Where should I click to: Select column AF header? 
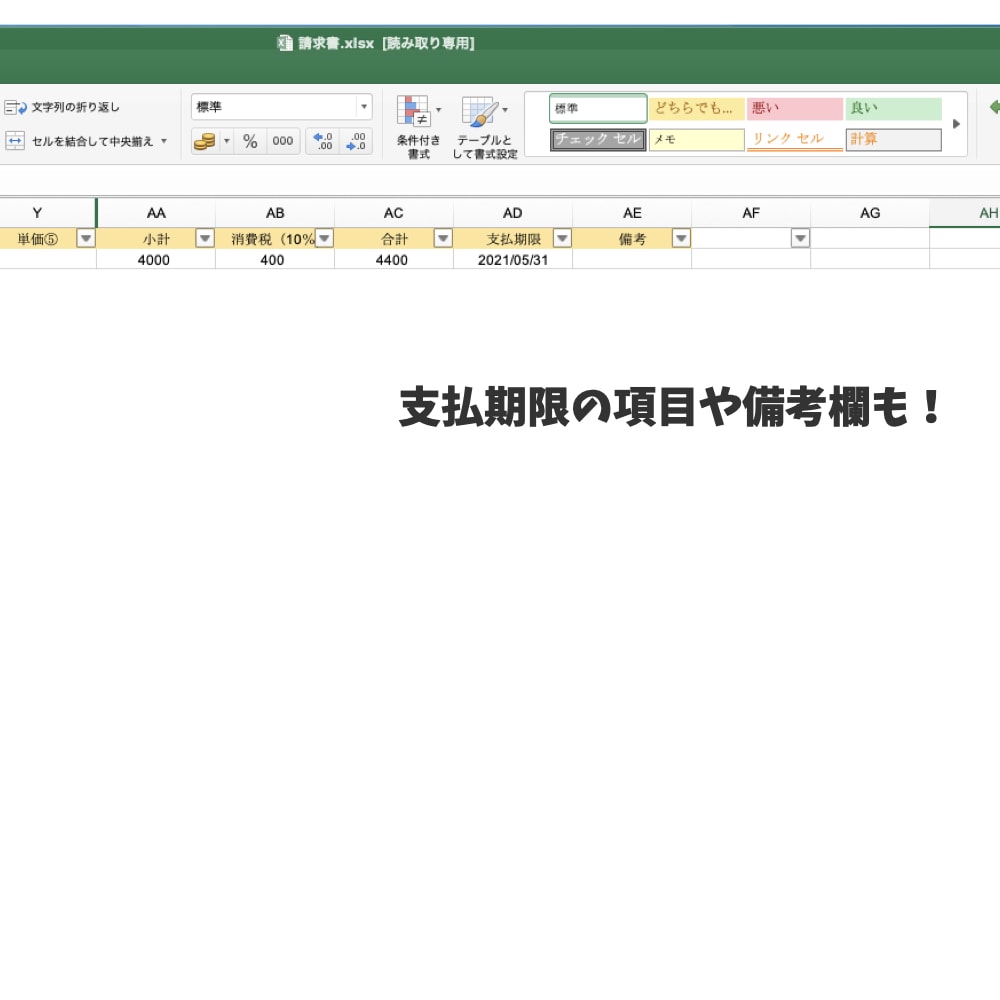click(x=751, y=213)
